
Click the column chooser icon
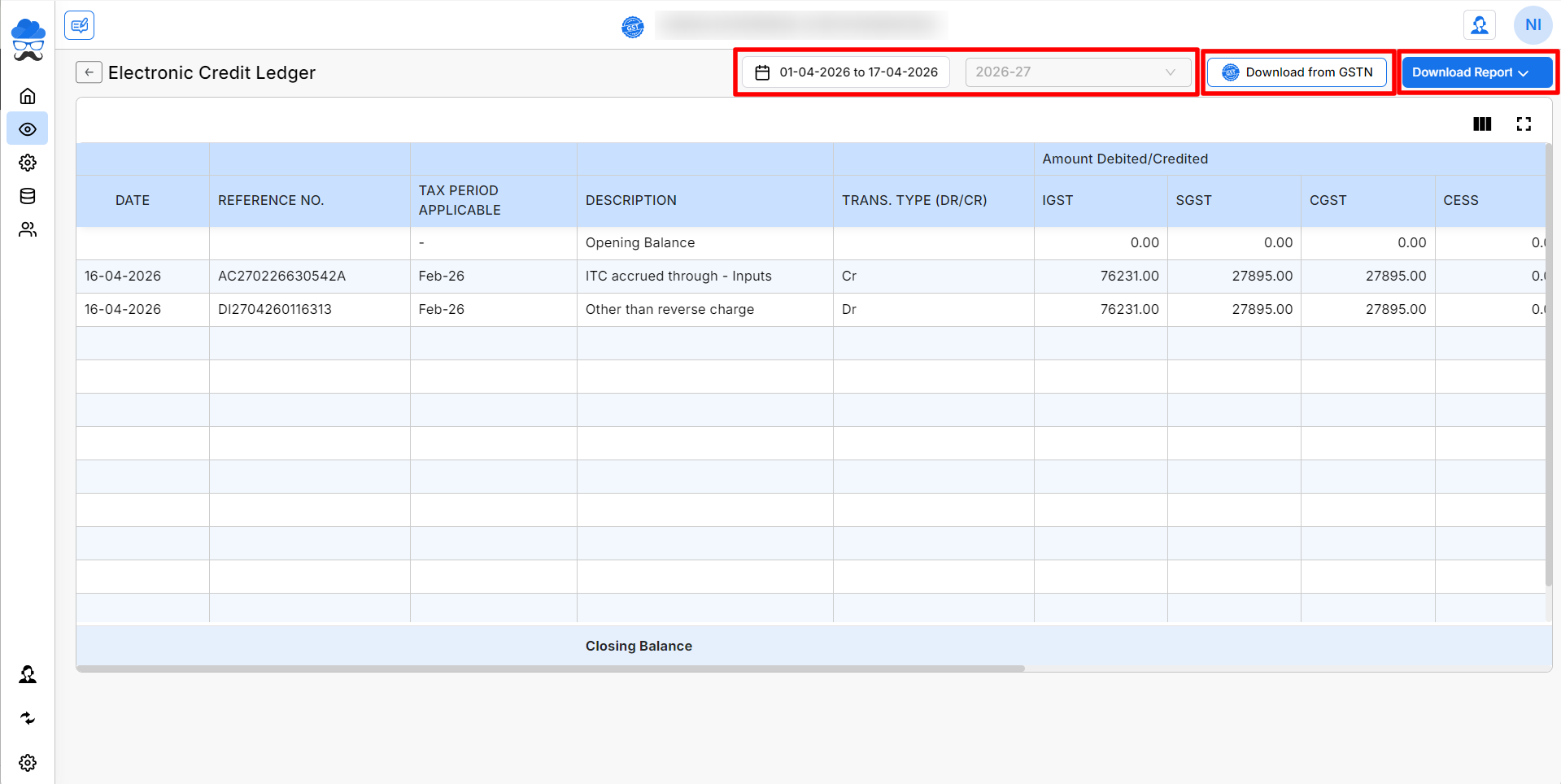coord(1482,124)
